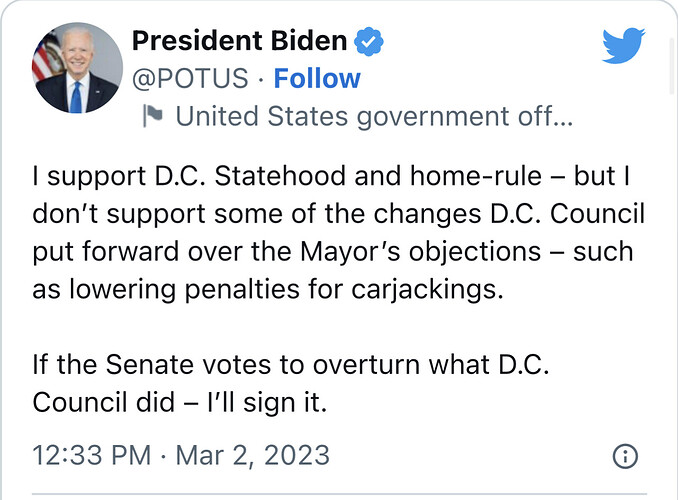Open President Biden's profile picture
This screenshot has width=679, height=500.
pyautogui.click(x=77, y=68)
